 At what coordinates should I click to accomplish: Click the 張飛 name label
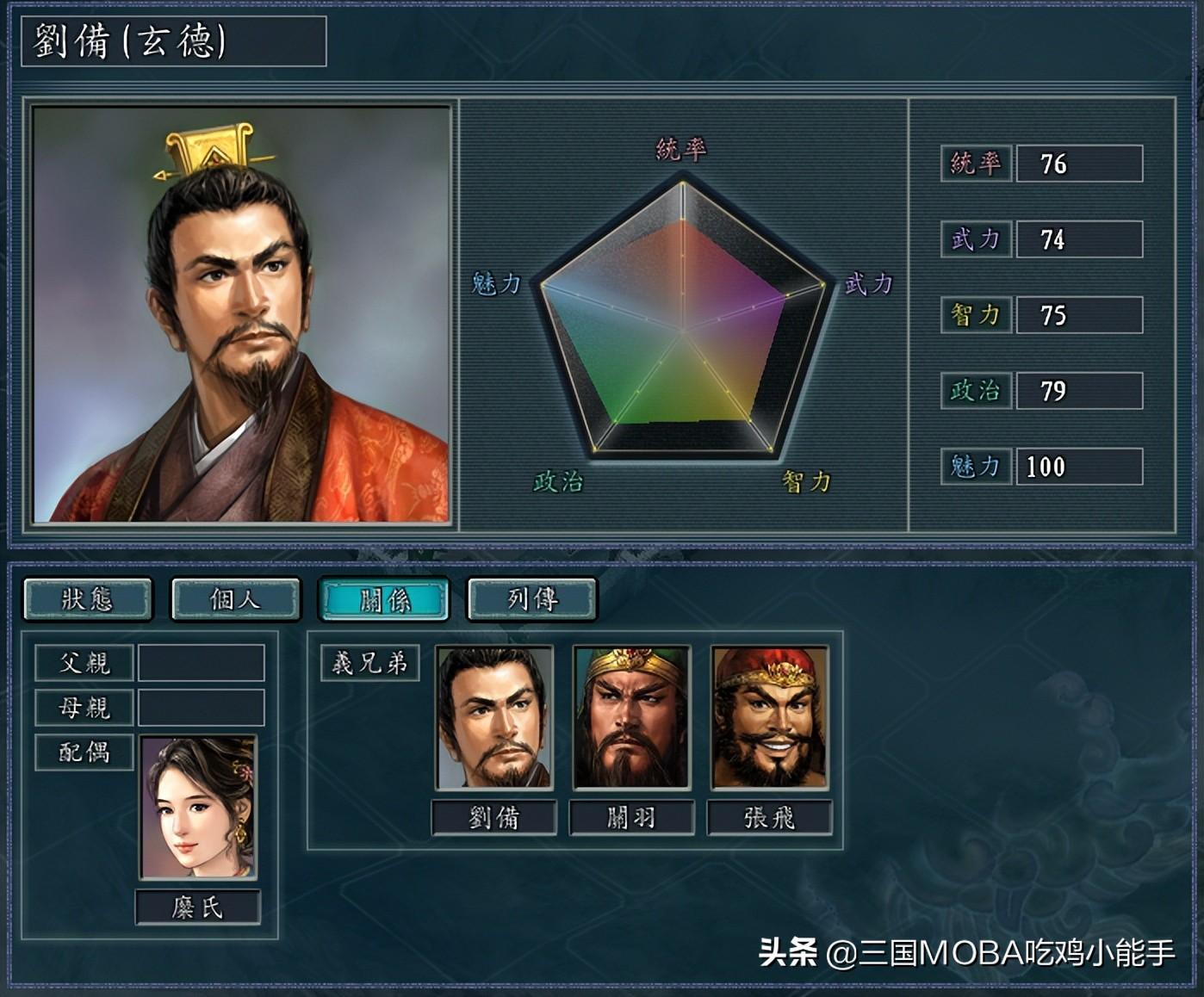tap(769, 817)
